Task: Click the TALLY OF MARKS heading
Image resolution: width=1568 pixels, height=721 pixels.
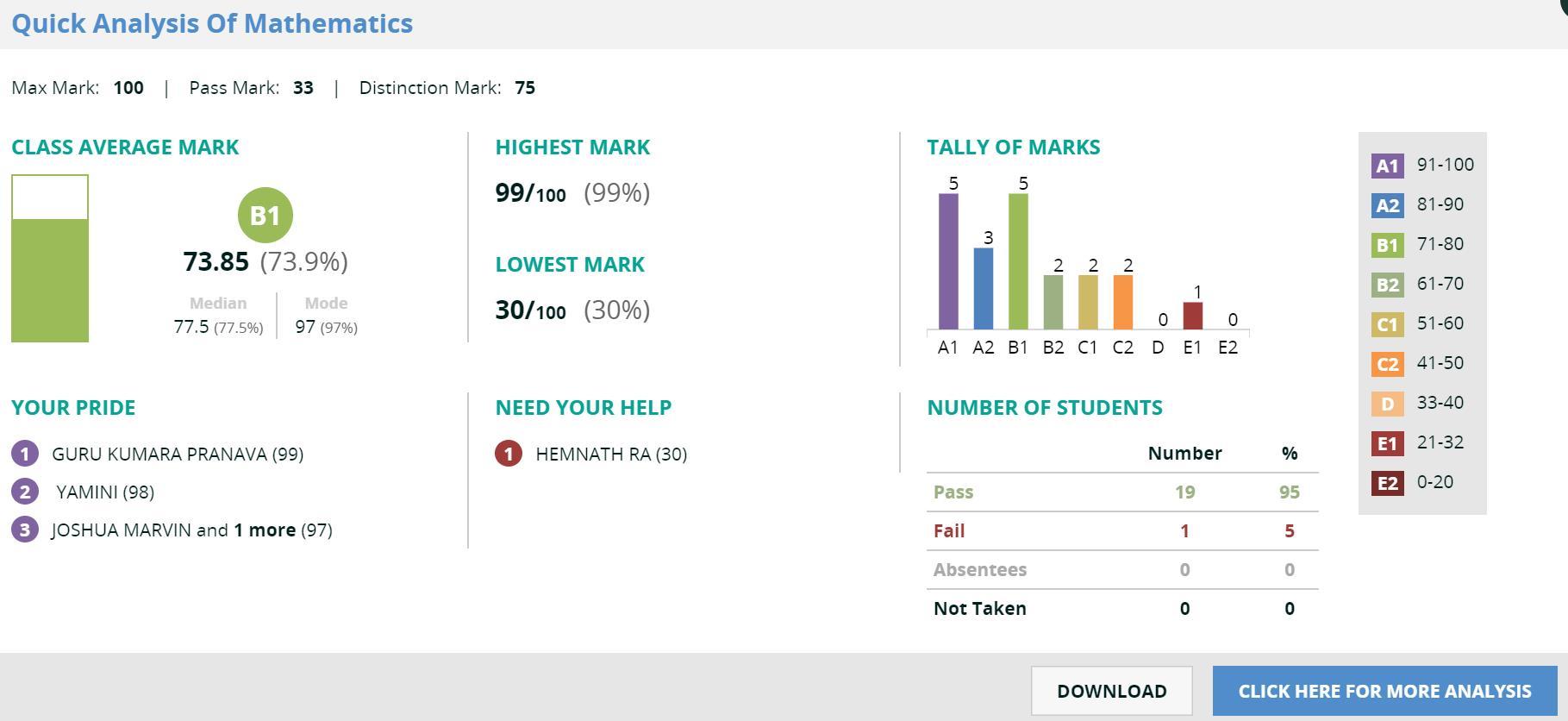Action: point(1014,147)
